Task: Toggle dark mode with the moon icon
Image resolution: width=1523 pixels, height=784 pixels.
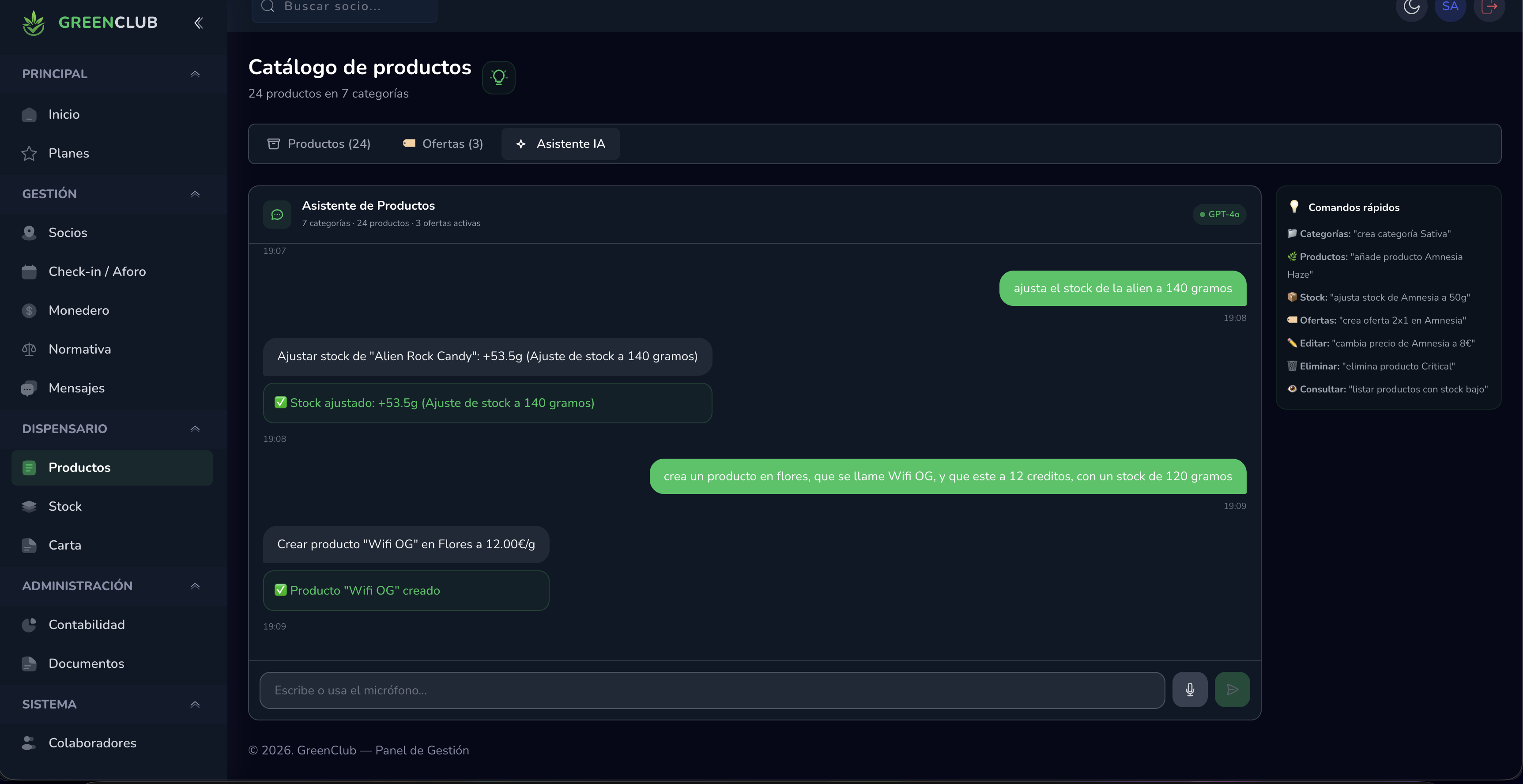Action: tap(1411, 7)
